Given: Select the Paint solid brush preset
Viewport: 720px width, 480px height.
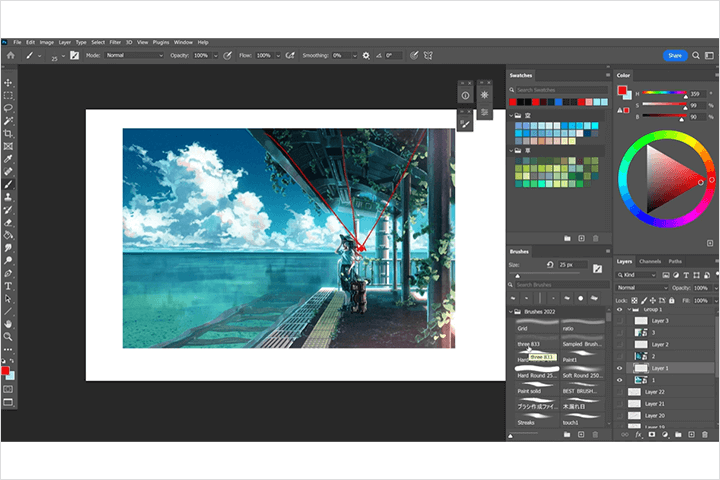Looking at the screenshot, I should coord(537,388).
